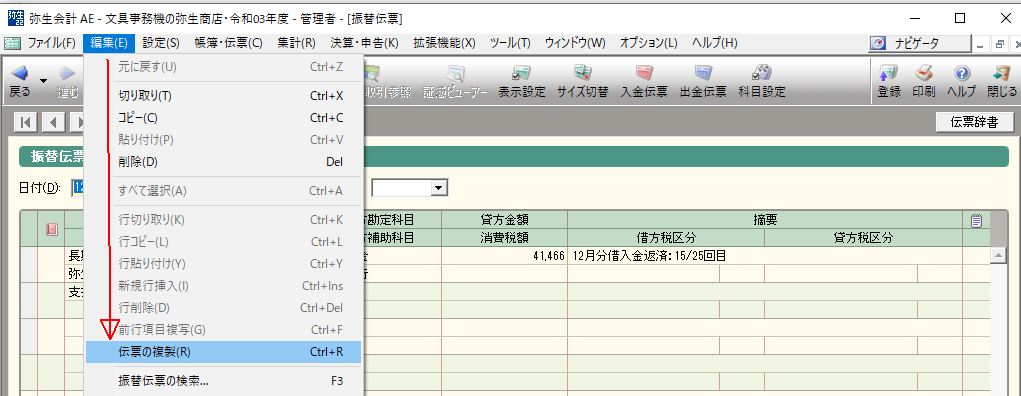
Task: Select the 41,466 amount cell
Action: 505,256
